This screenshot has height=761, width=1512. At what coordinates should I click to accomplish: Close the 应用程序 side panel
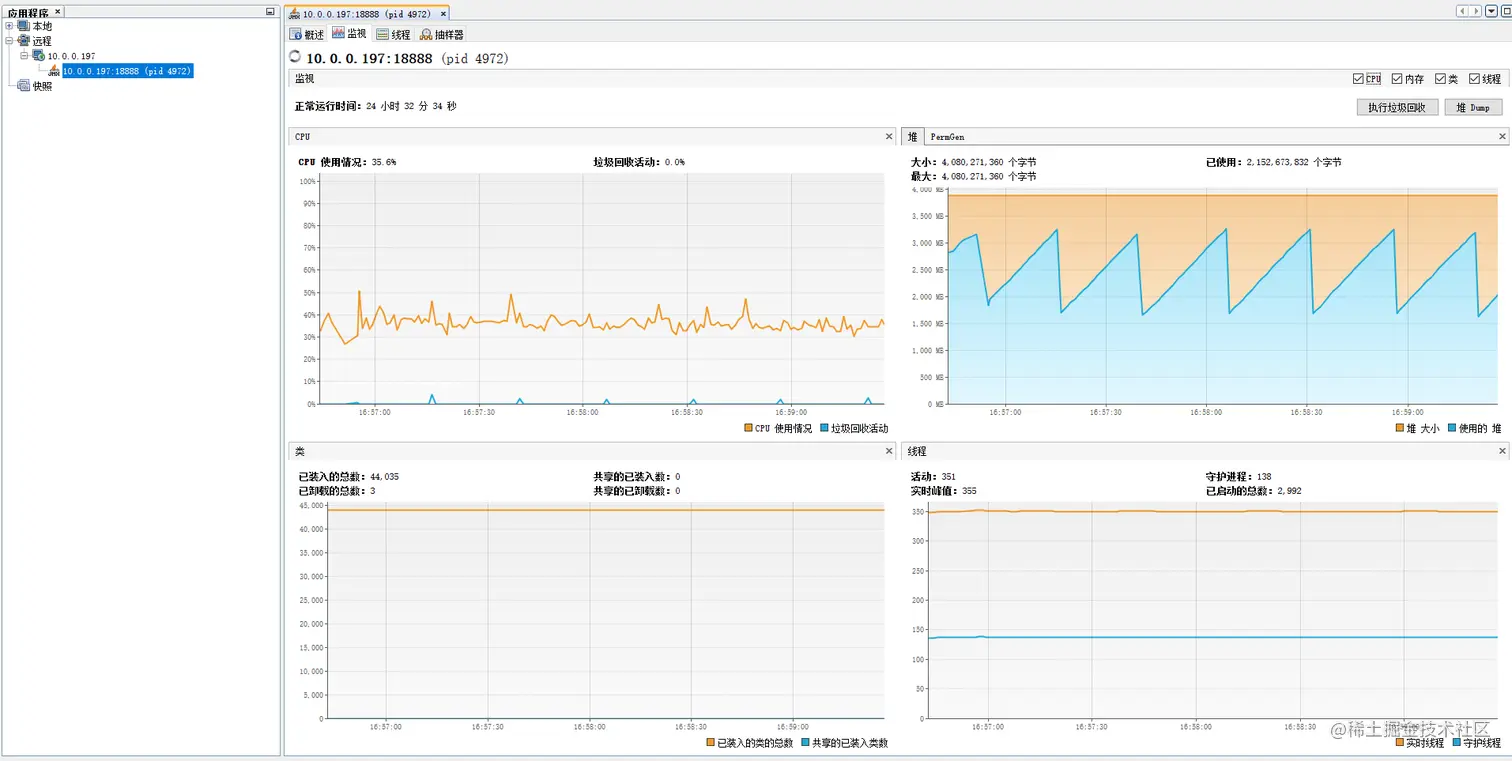point(57,12)
